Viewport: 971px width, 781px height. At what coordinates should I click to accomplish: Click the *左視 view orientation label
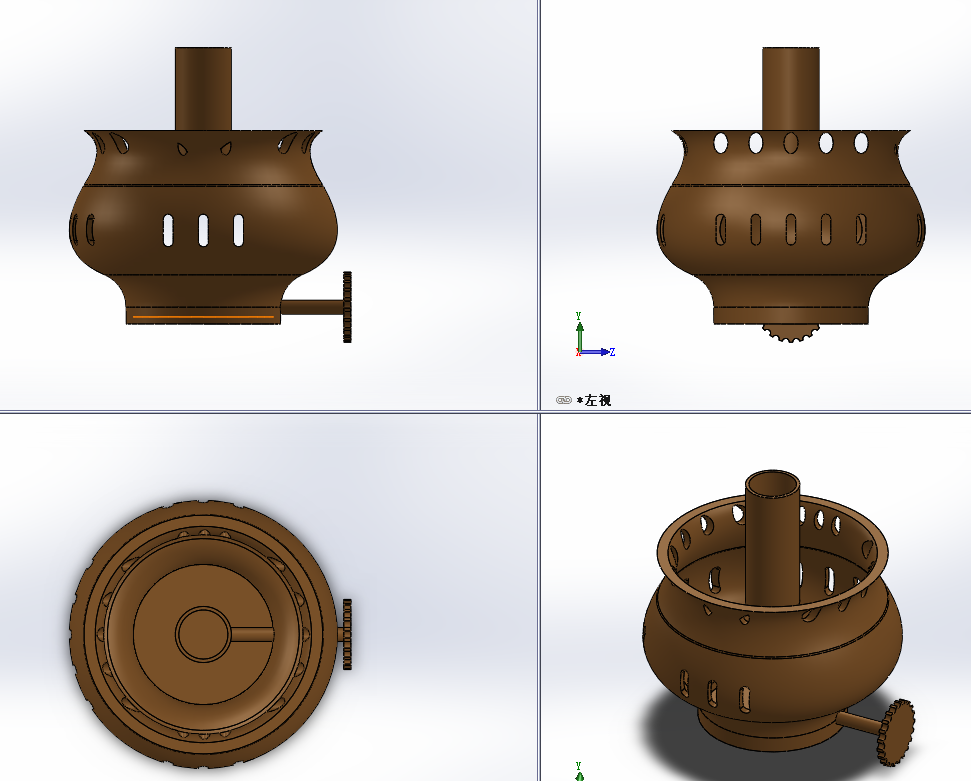[x=594, y=400]
